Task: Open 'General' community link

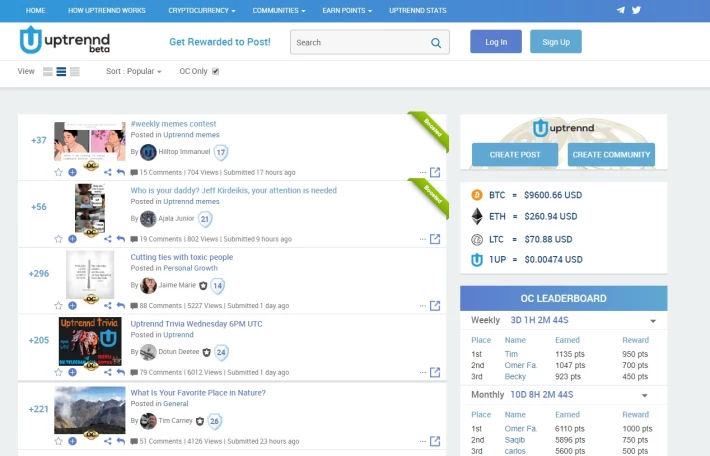Action: click(176, 403)
